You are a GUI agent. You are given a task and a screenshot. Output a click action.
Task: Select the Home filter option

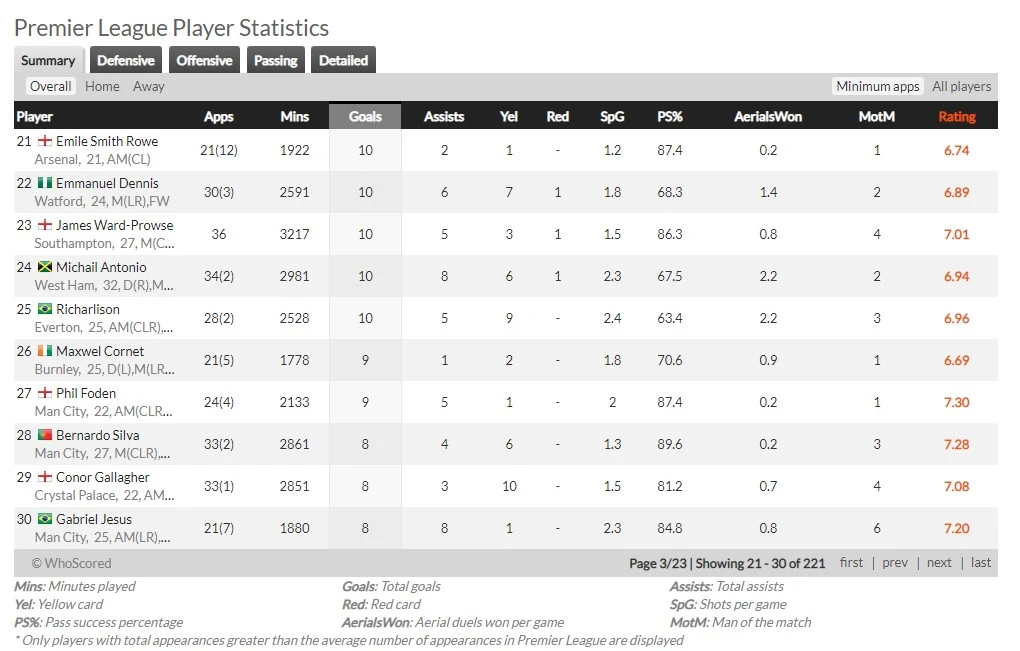coord(102,87)
